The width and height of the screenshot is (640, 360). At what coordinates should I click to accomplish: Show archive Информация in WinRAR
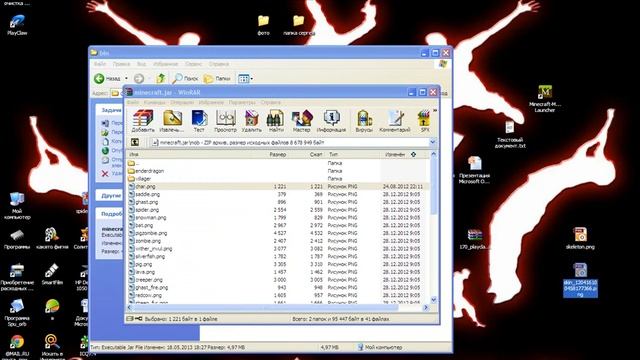331,121
